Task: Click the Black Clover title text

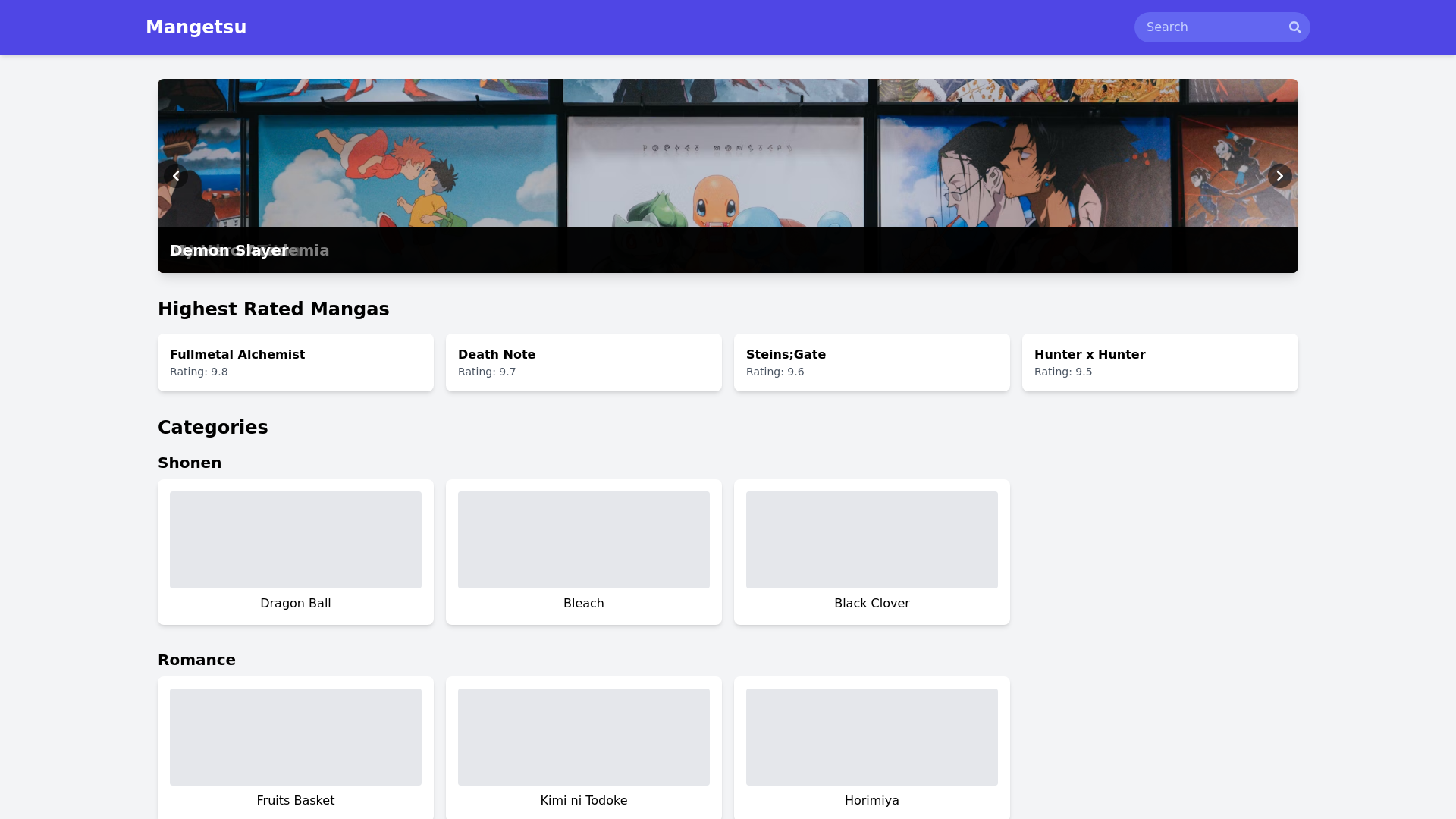Action: point(872,604)
